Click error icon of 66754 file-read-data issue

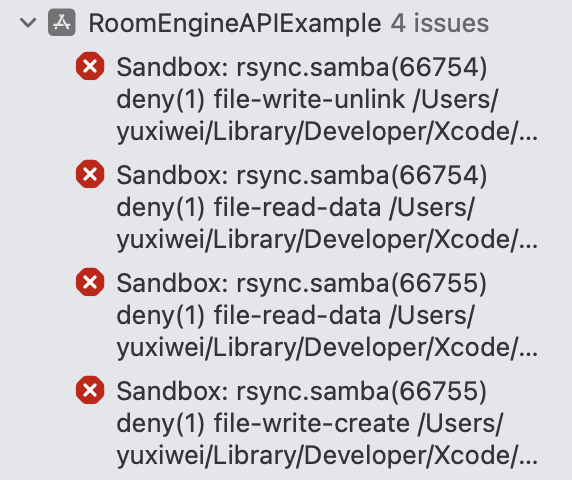(90, 174)
